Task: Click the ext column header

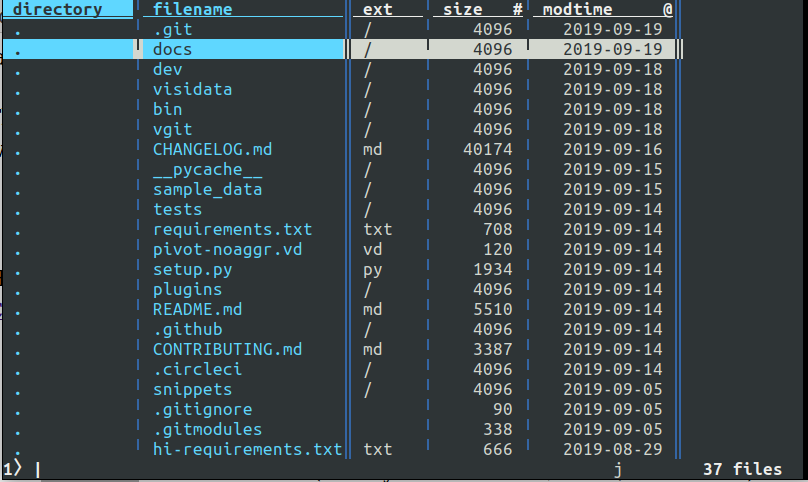Action: (x=377, y=9)
